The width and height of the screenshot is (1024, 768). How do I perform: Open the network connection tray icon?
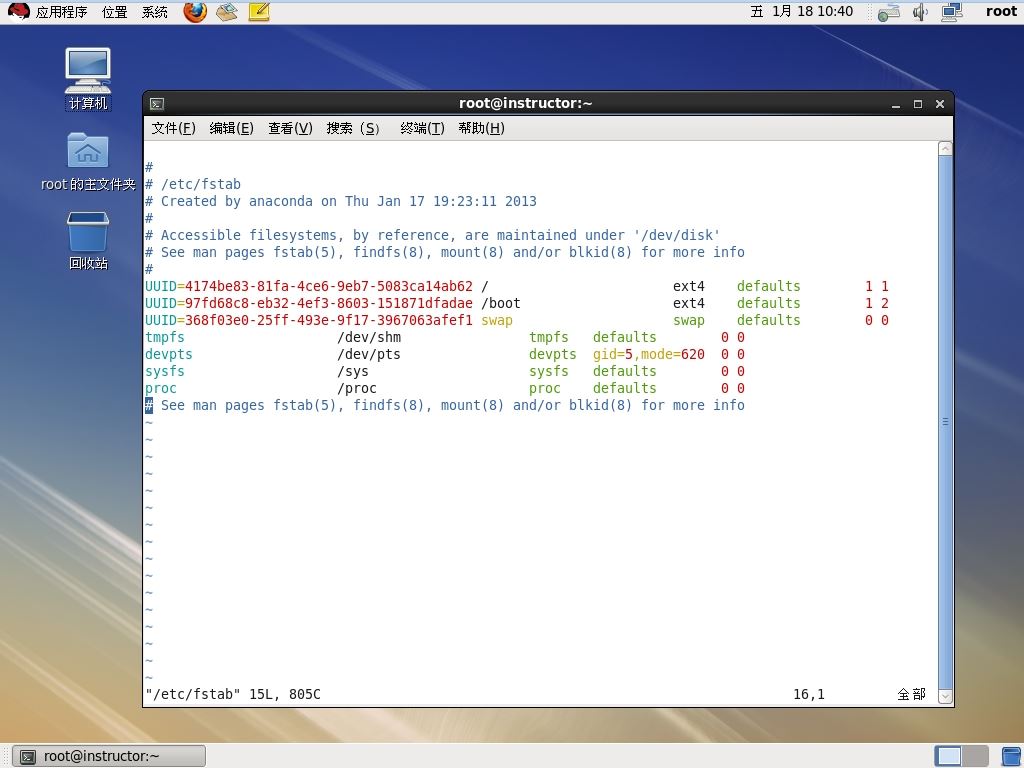pos(889,11)
